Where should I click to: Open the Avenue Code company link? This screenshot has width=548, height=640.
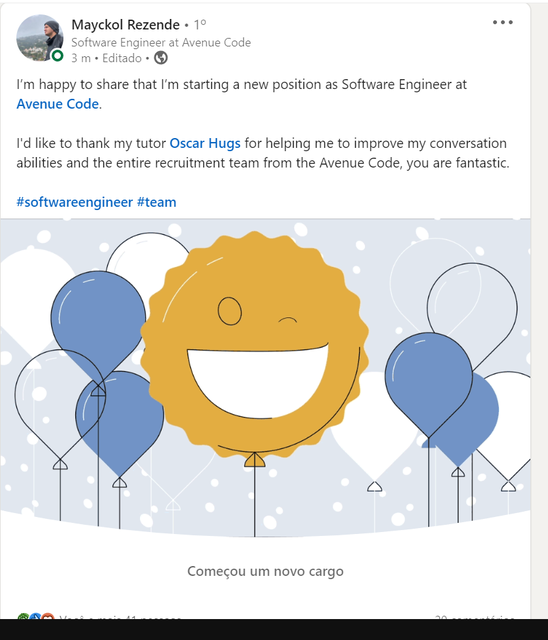[x=58, y=104]
